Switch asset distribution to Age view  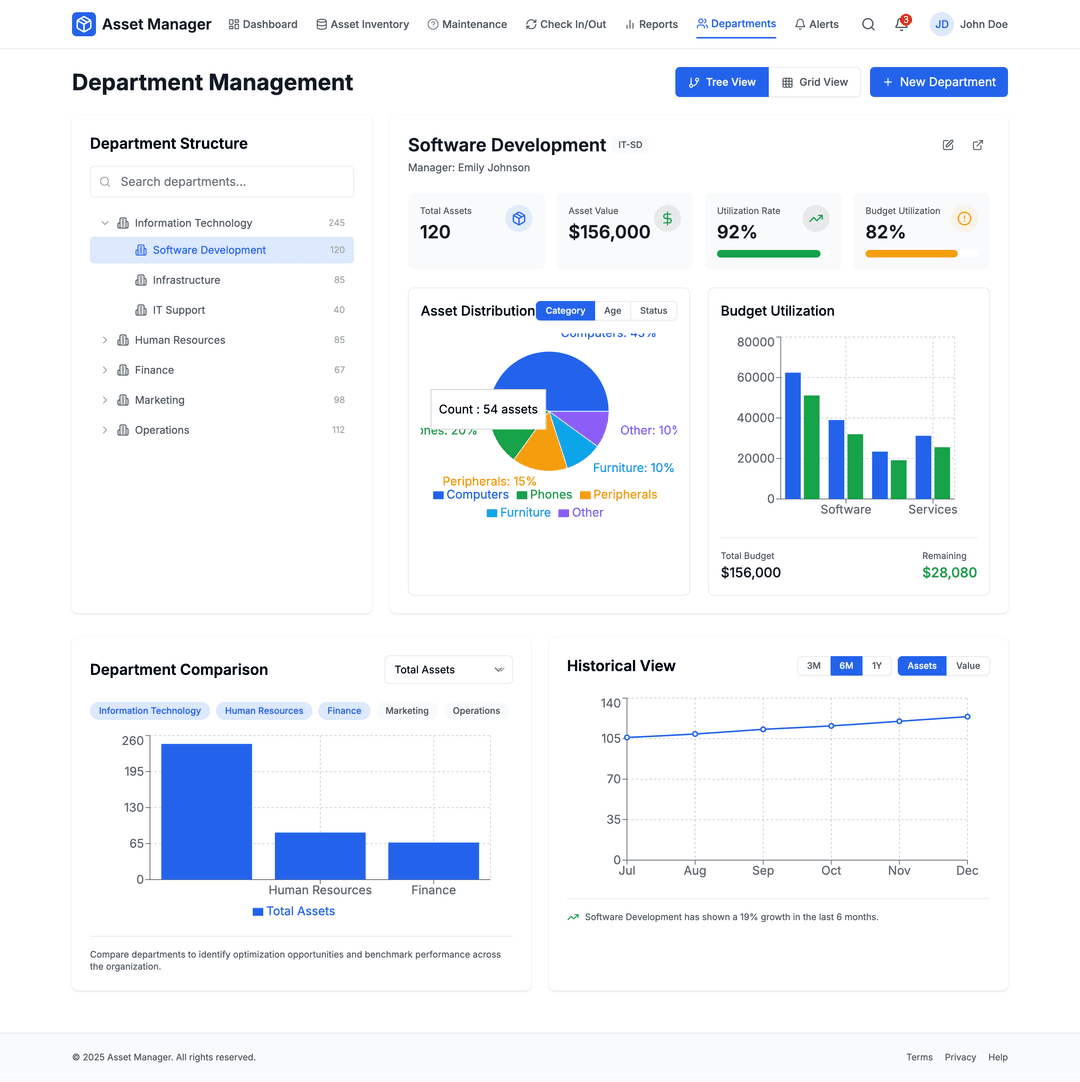pos(613,311)
